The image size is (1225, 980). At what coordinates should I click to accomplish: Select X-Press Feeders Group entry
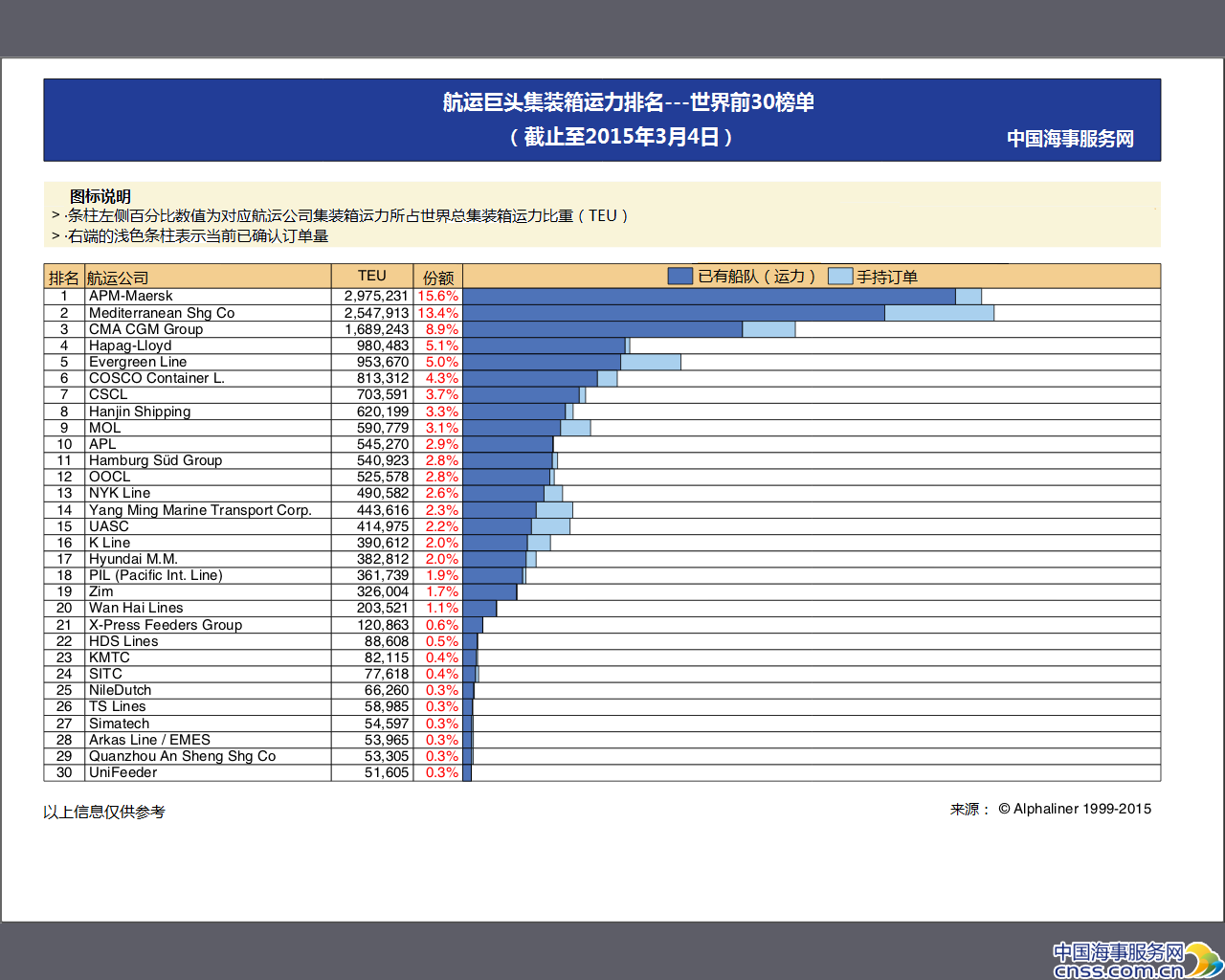pyautogui.click(x=166, y=625)
